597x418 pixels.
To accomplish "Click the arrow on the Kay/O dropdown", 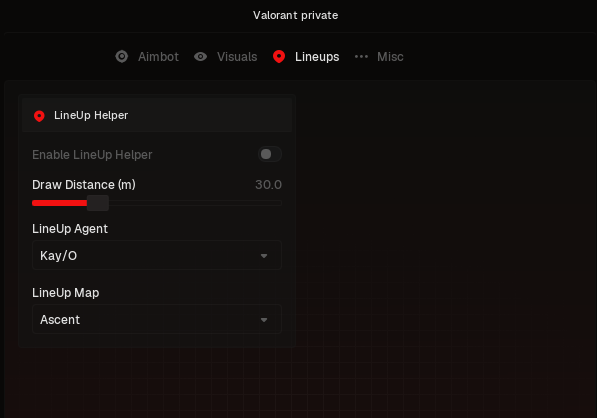I will tap(264, 256).
